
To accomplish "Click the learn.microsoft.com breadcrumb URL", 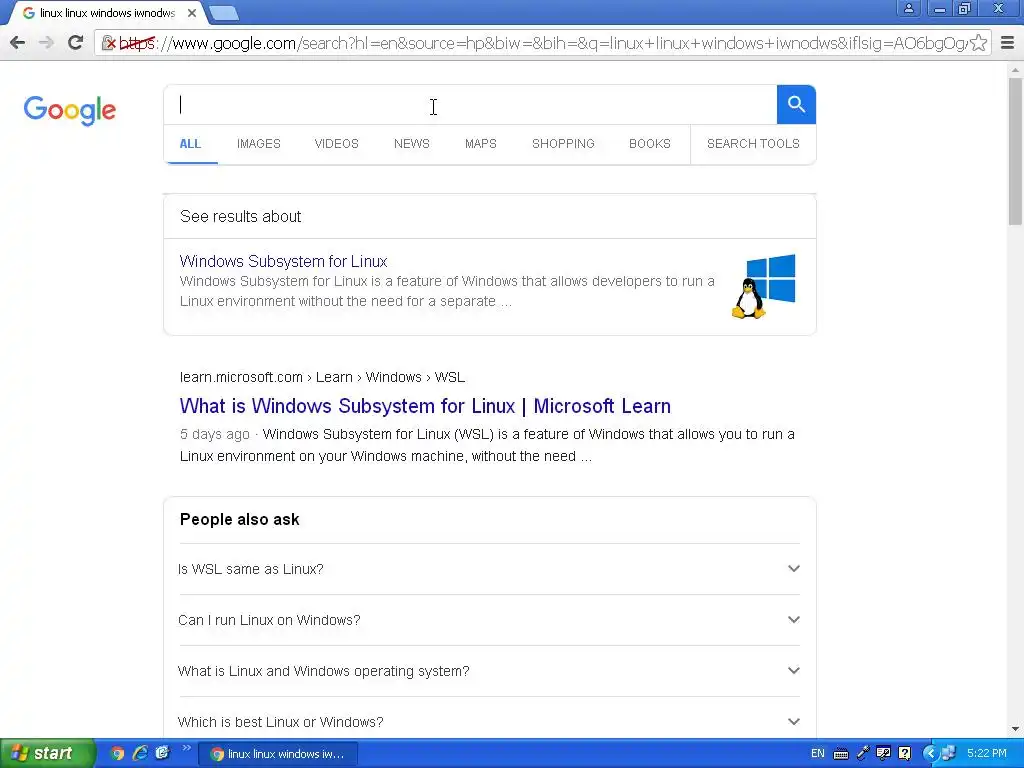I will coord(323,377).
